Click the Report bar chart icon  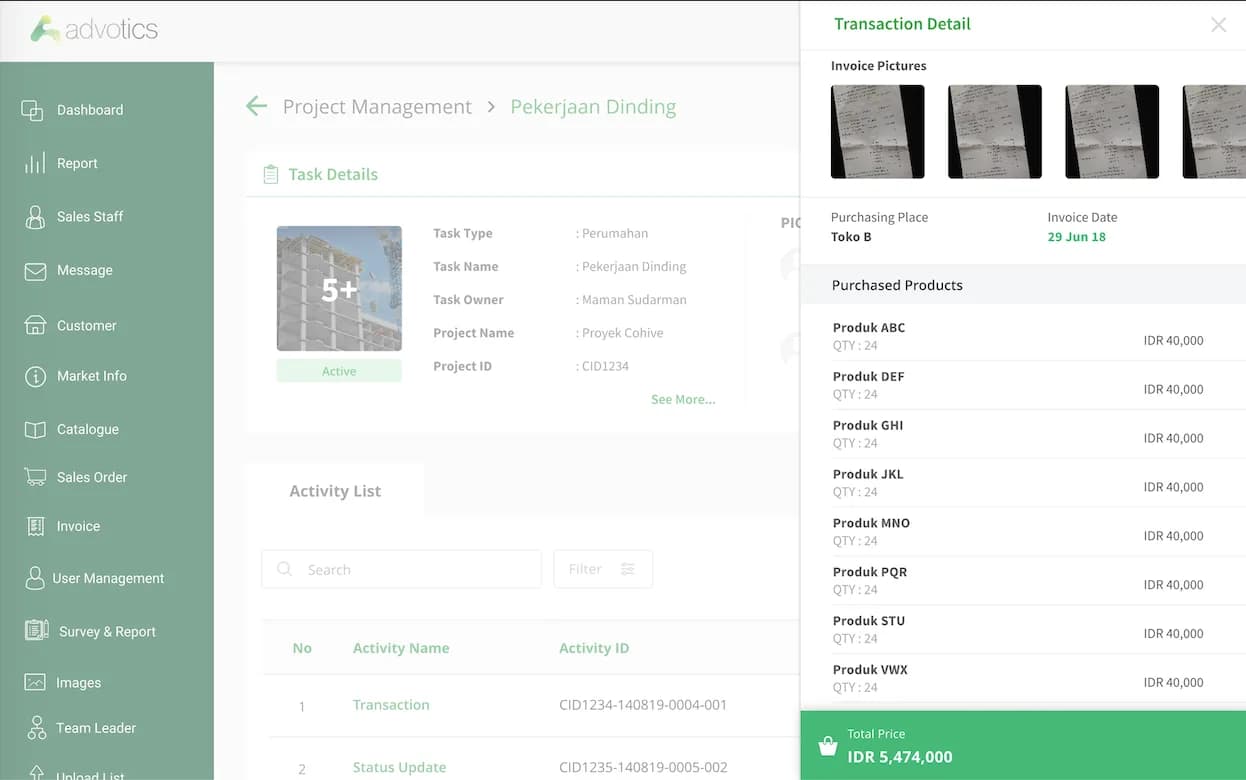(35, 163)
